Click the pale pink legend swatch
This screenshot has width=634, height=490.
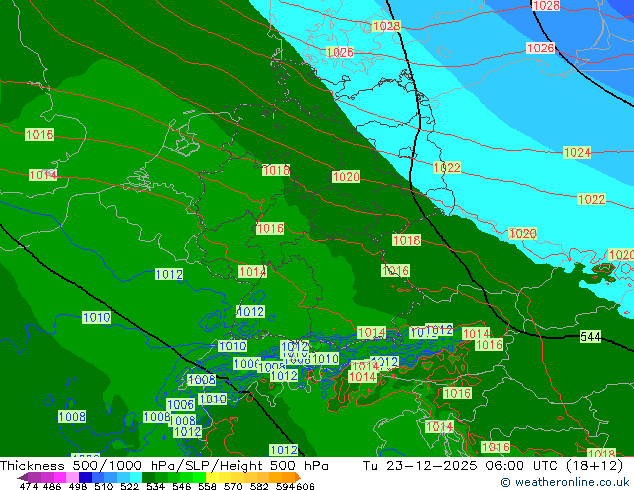[72, 477]
